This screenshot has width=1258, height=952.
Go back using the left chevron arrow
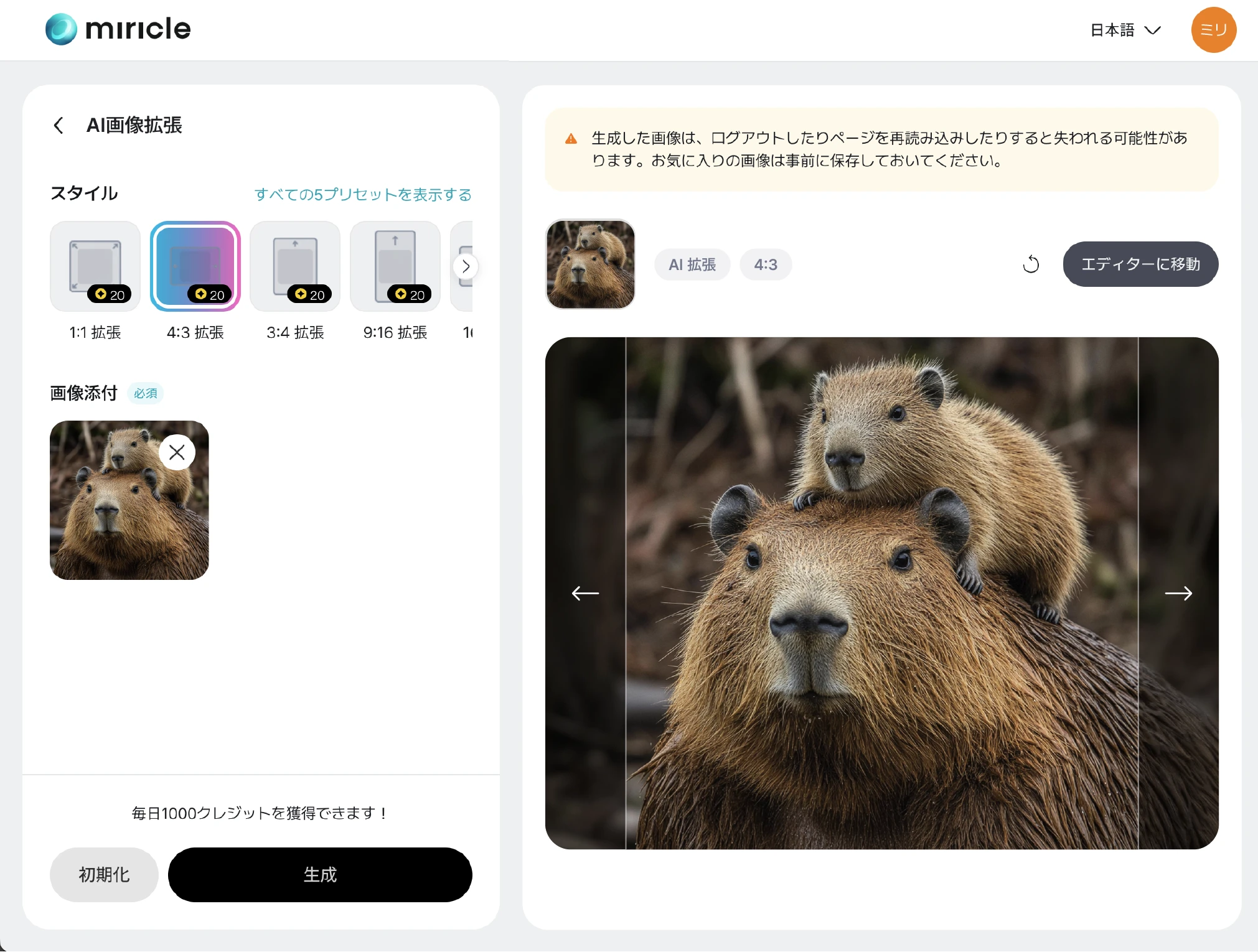click(59, 126)
